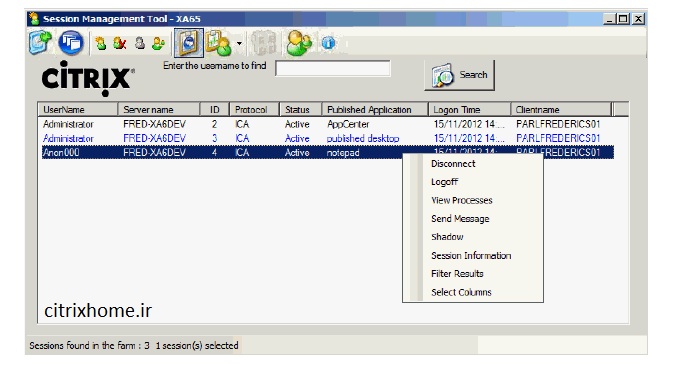Click the 'notepad' application cell
The width and height of the screenshot is (677, 366).
(x=343, y=153)
